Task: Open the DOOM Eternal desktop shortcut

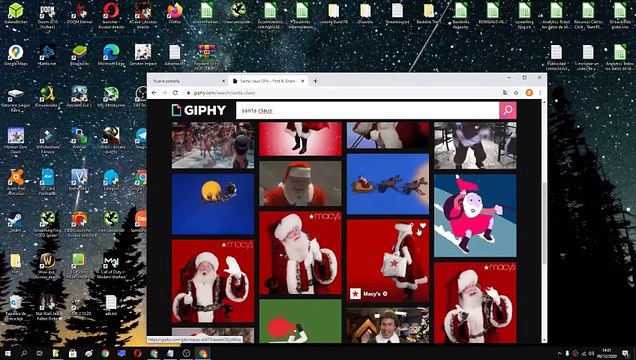Action: (x=79, y=14)
